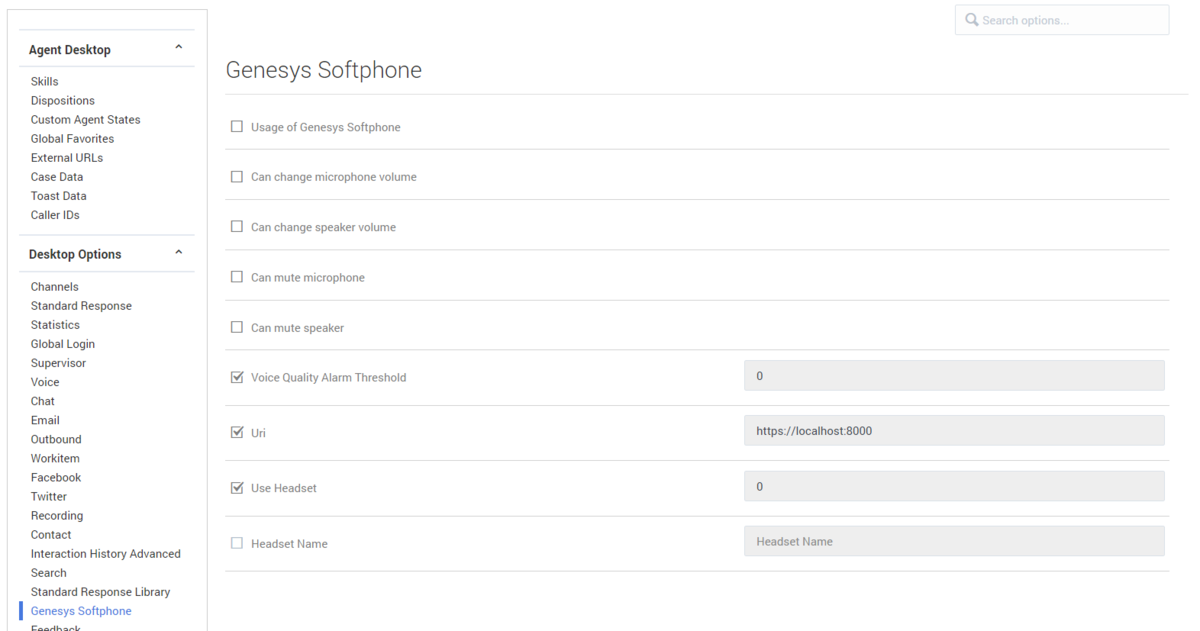Screen dimensions: 1200x631
Task: Go to Custom Agent States
Action: [x=85, y=120]
